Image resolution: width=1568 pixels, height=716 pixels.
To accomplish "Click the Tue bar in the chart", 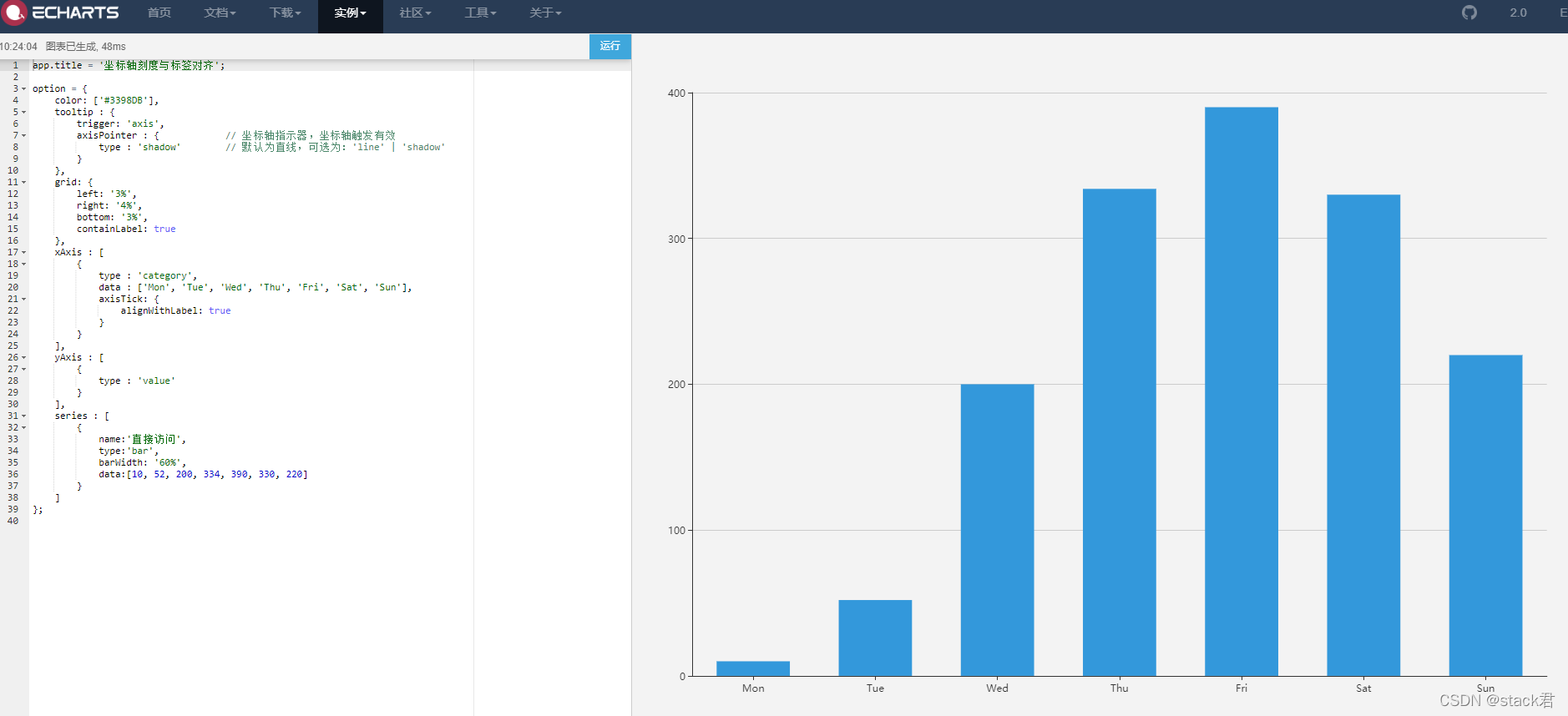I will (x=875, y=638).
